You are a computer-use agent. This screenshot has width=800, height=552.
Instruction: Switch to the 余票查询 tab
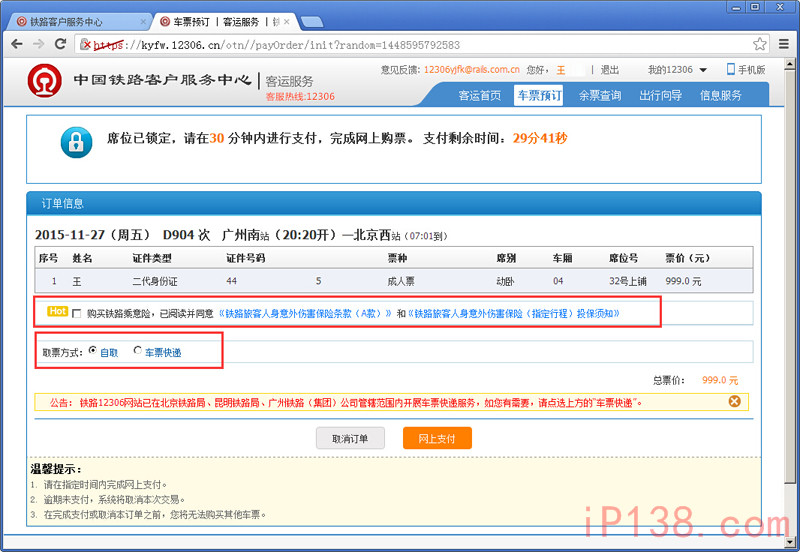pyautogui.click(x=599, y=96)
